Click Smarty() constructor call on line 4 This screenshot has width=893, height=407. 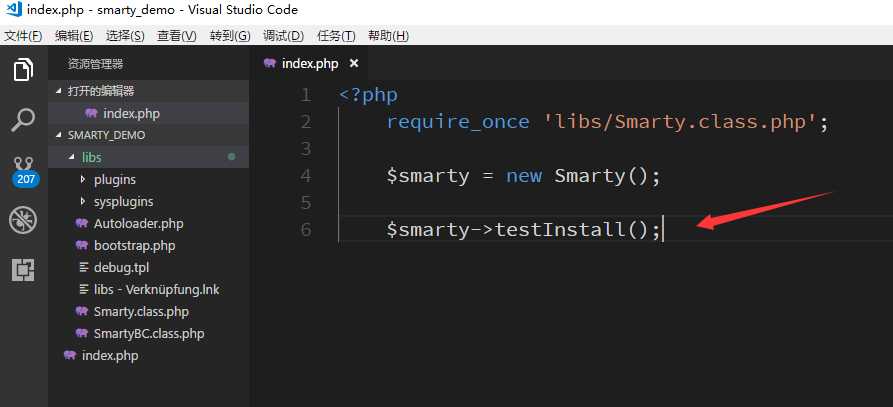click(x=600, y=176)
